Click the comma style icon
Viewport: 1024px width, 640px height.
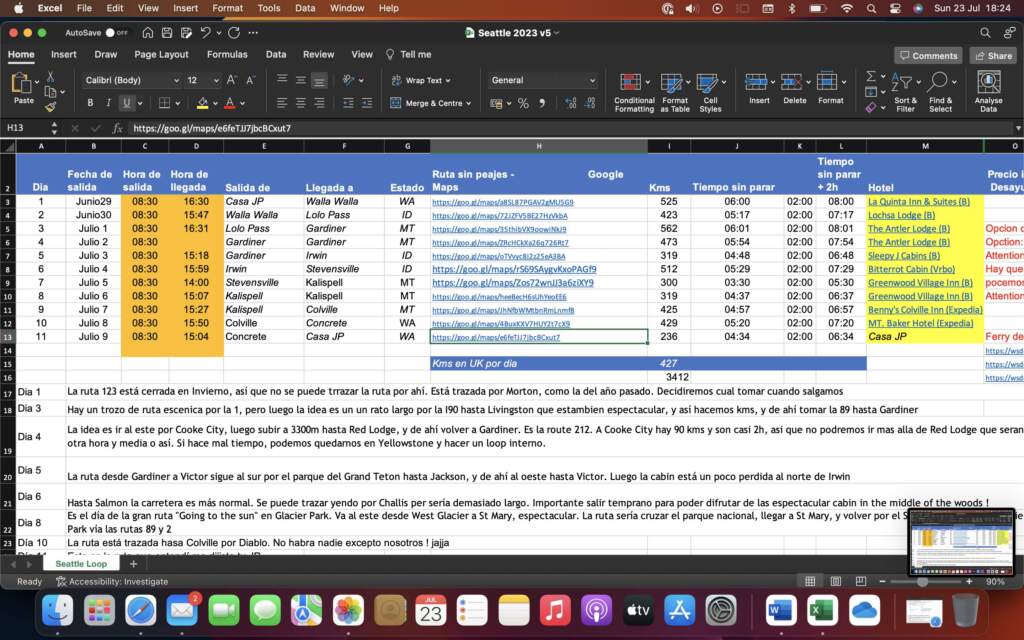[542, 103]
